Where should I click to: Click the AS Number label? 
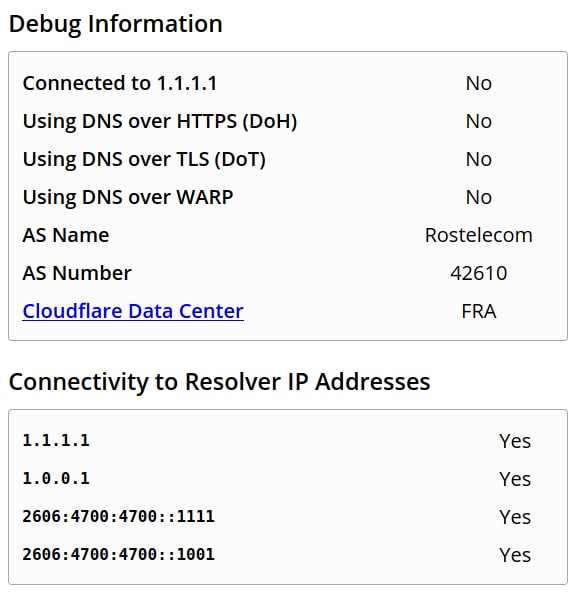77,273
